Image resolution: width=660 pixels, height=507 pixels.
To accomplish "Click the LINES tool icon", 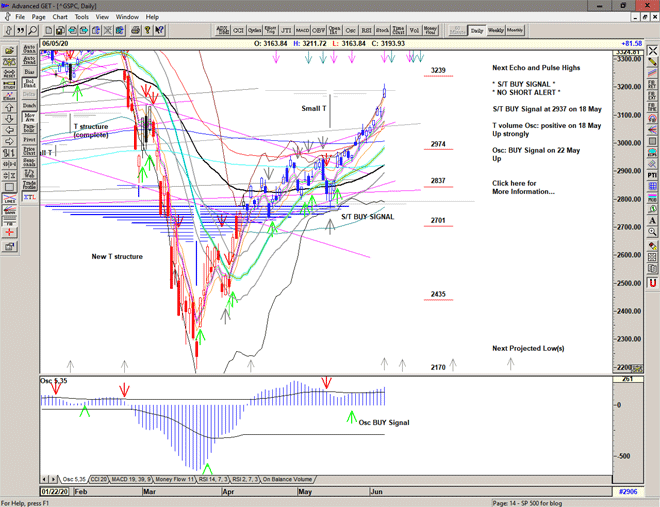I will 9,199.
